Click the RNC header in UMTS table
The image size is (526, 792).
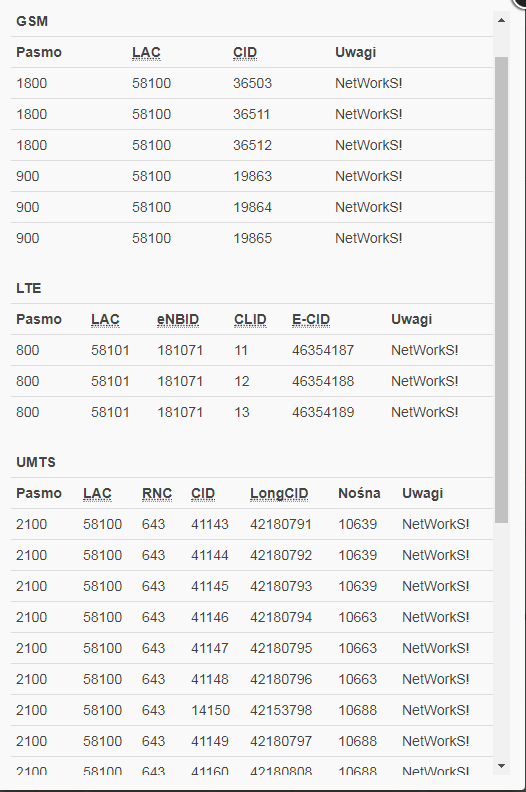157,493
